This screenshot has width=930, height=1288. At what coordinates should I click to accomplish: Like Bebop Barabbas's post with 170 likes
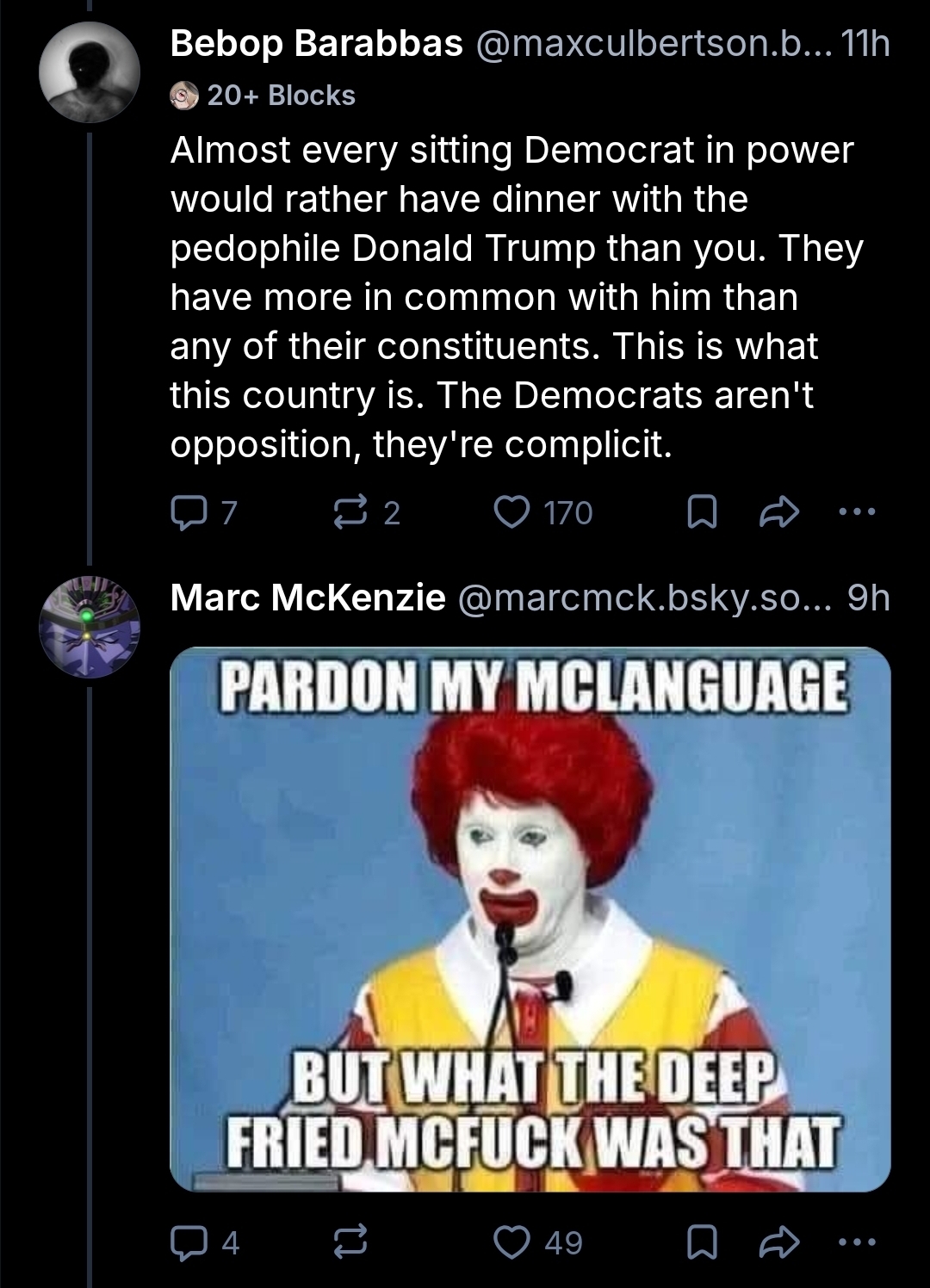pos(511,513)
